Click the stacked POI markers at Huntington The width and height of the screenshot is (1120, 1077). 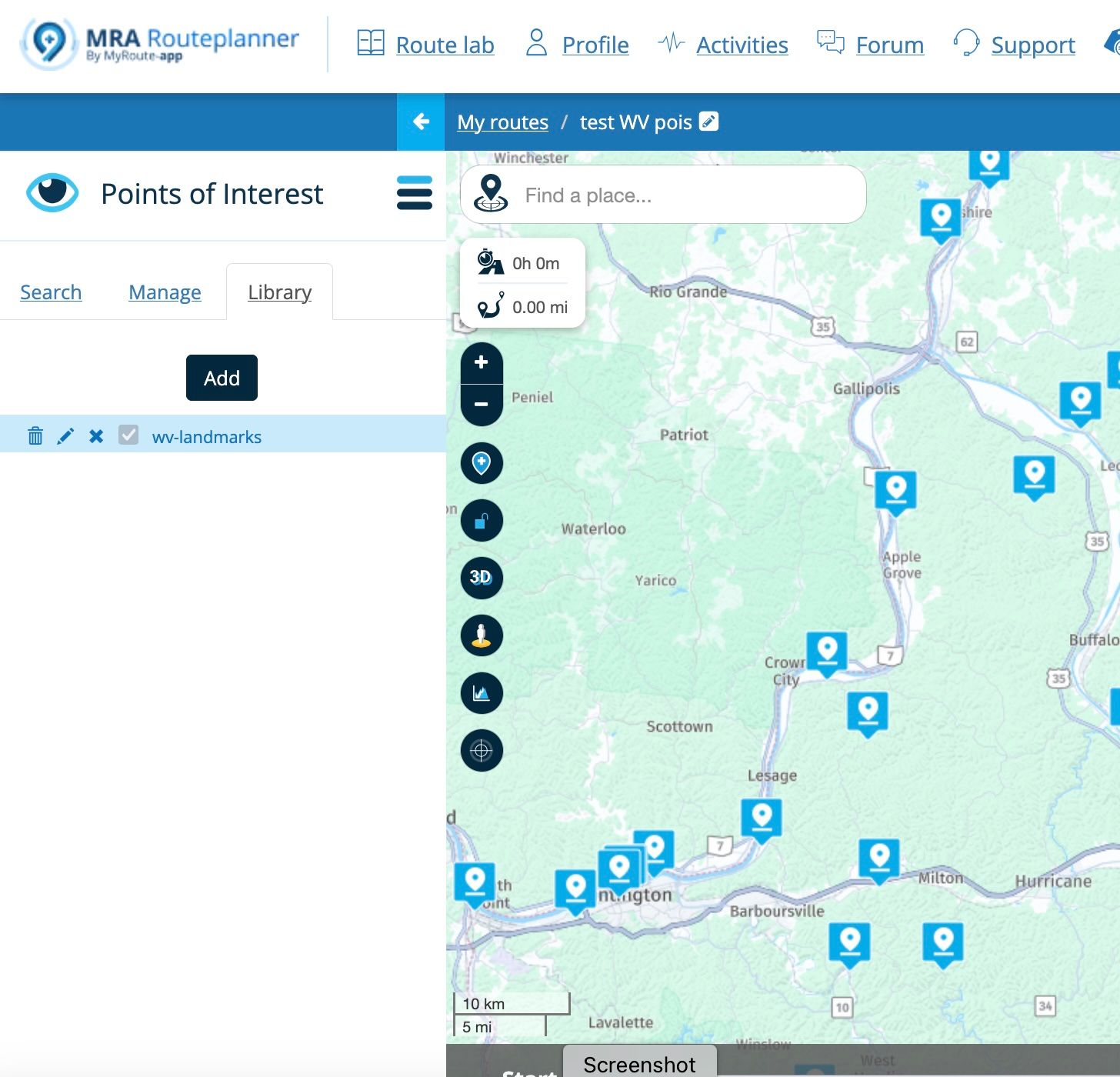point(620,872)
